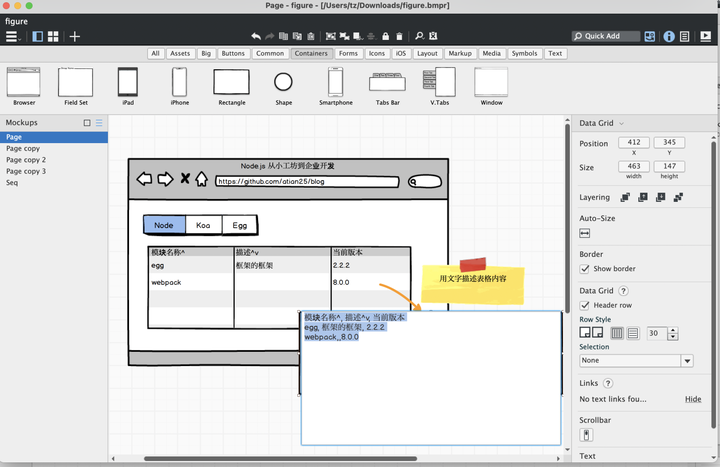The height and width of the screenshot is (467, 720).
Task: Open the hamburger main menu
Action: tap(12, 37)
